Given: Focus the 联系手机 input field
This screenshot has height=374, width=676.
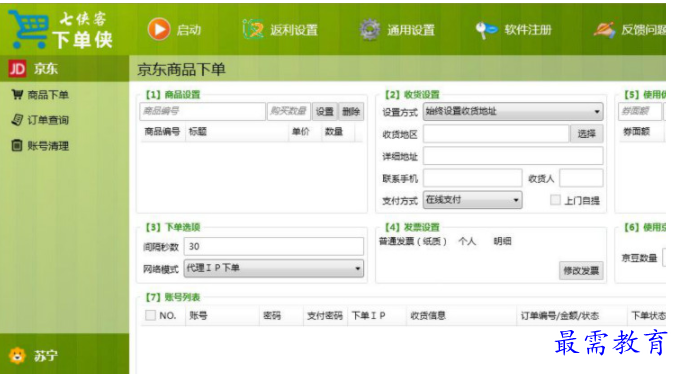Looking at the screenshot, I should point(473,178).
